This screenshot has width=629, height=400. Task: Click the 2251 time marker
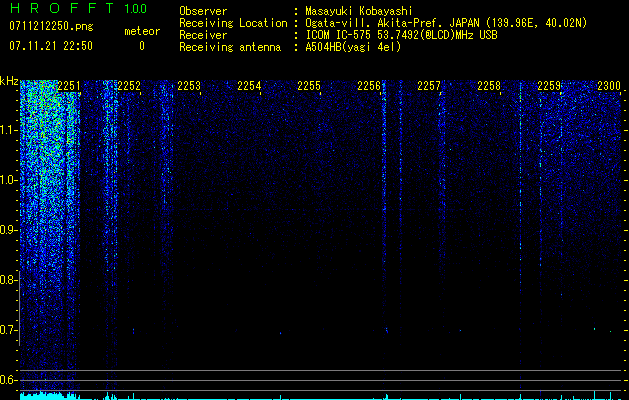click(69, 86)
